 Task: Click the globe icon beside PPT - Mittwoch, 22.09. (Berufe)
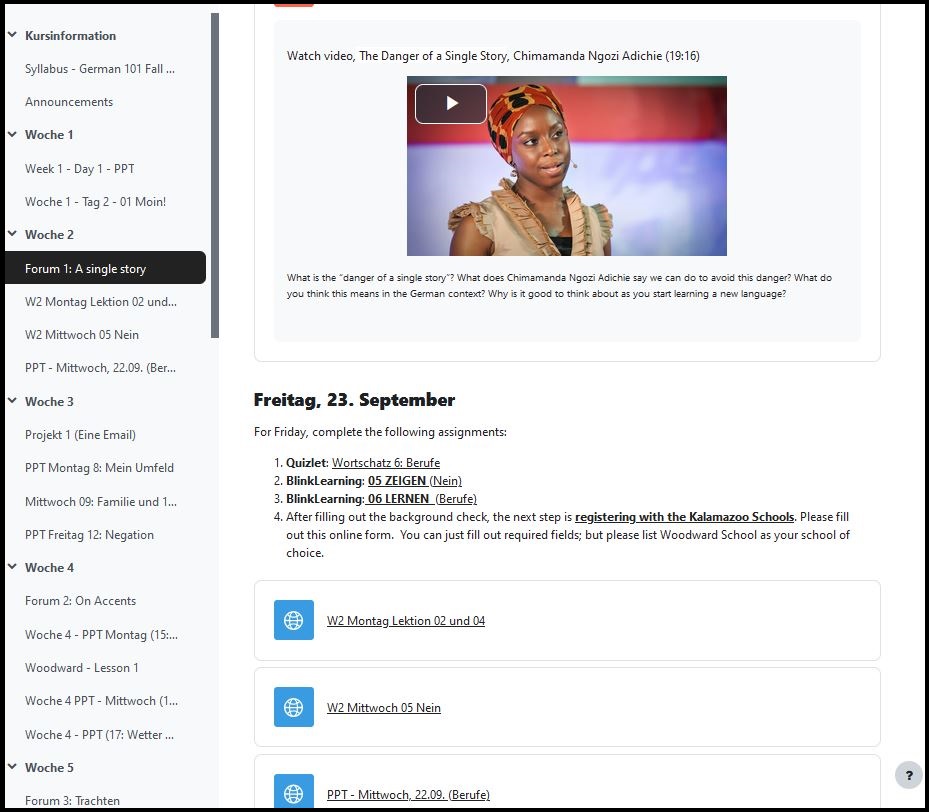[294, 792]
